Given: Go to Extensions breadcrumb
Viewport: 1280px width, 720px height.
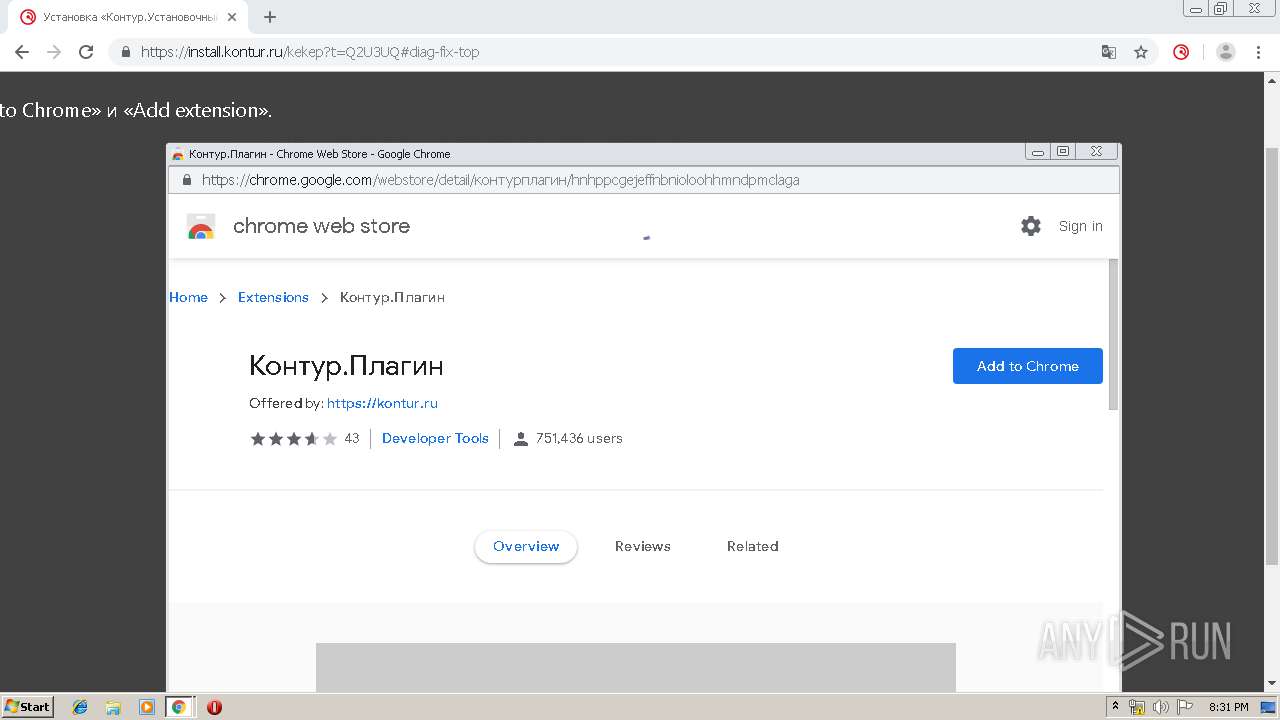Looking at the screenshot, I should 273,297.
